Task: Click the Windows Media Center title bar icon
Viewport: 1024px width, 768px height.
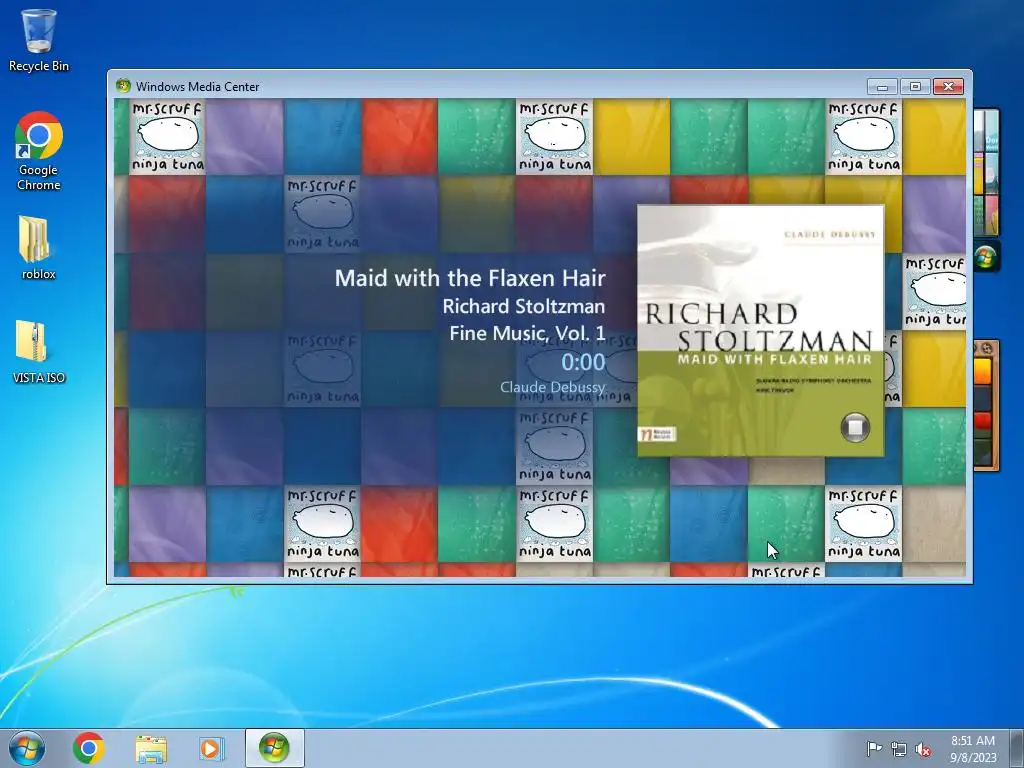Action: (123, 86)
